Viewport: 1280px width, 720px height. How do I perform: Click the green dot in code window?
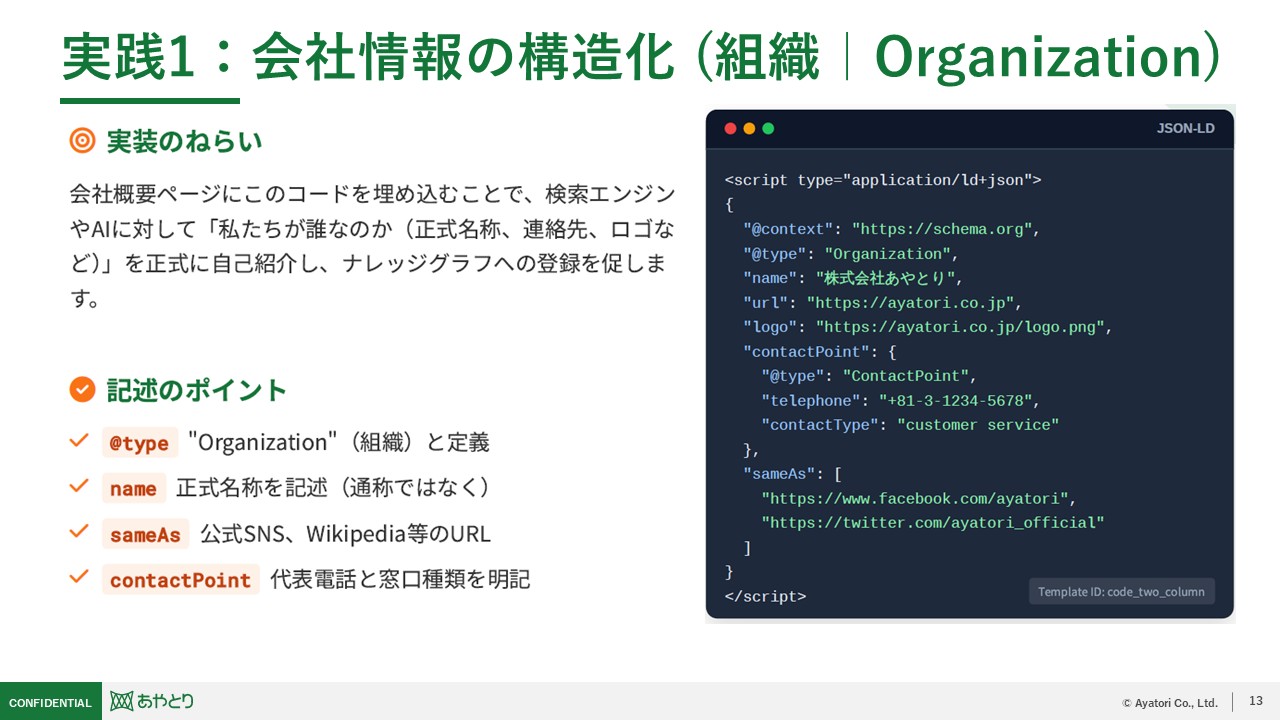(768, 129)
